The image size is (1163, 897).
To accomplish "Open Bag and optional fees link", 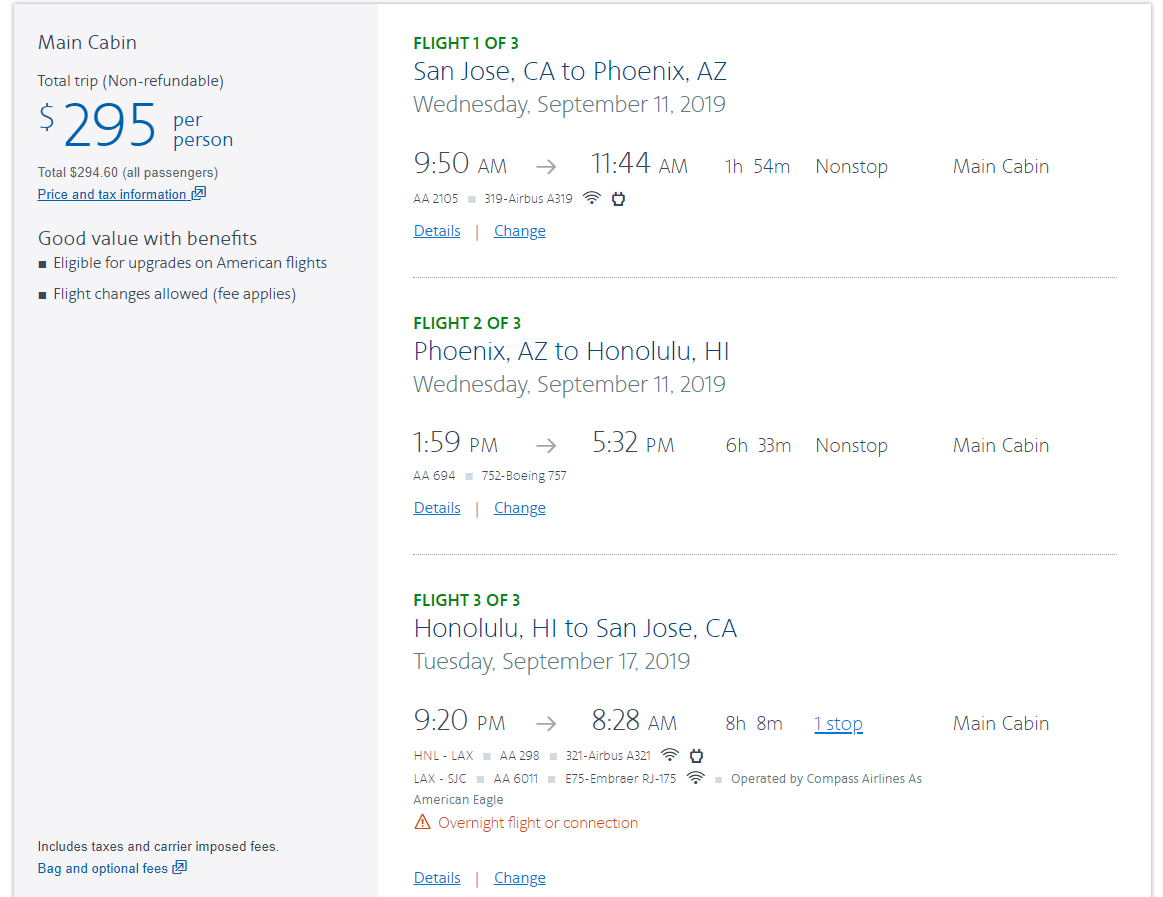I will 102,869.
